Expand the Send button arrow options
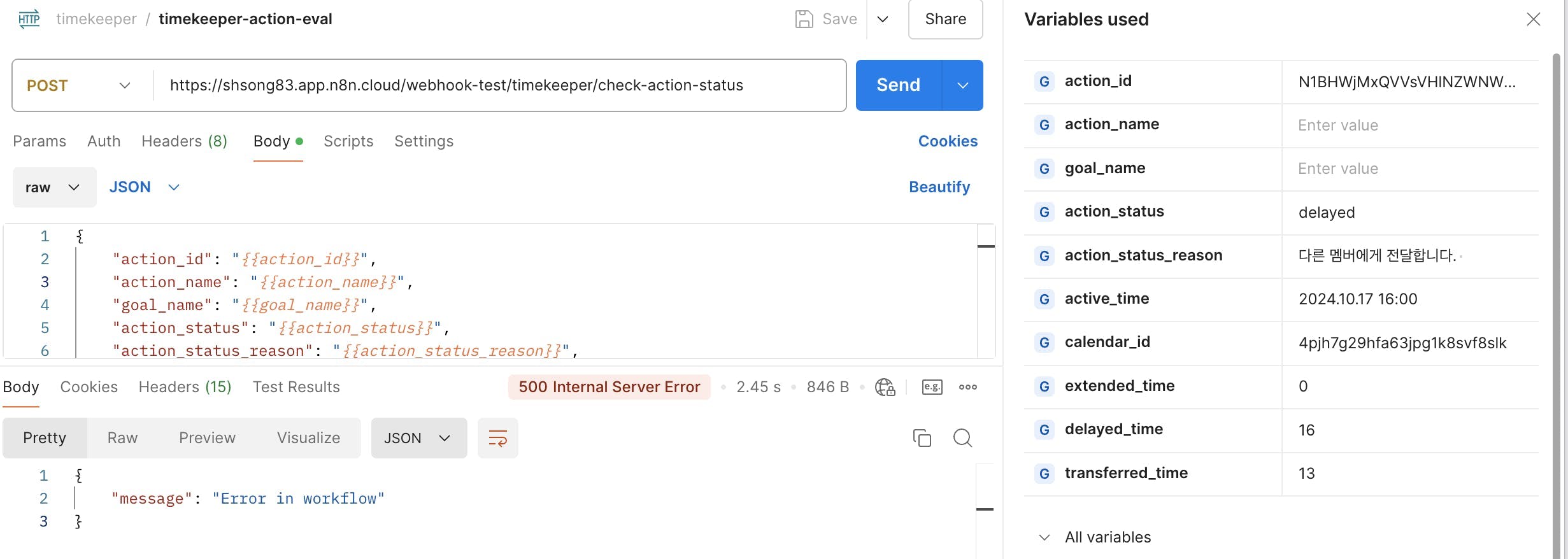This screenshot has width=1568, height=559. pyautogui.click(x=962, y=85)
